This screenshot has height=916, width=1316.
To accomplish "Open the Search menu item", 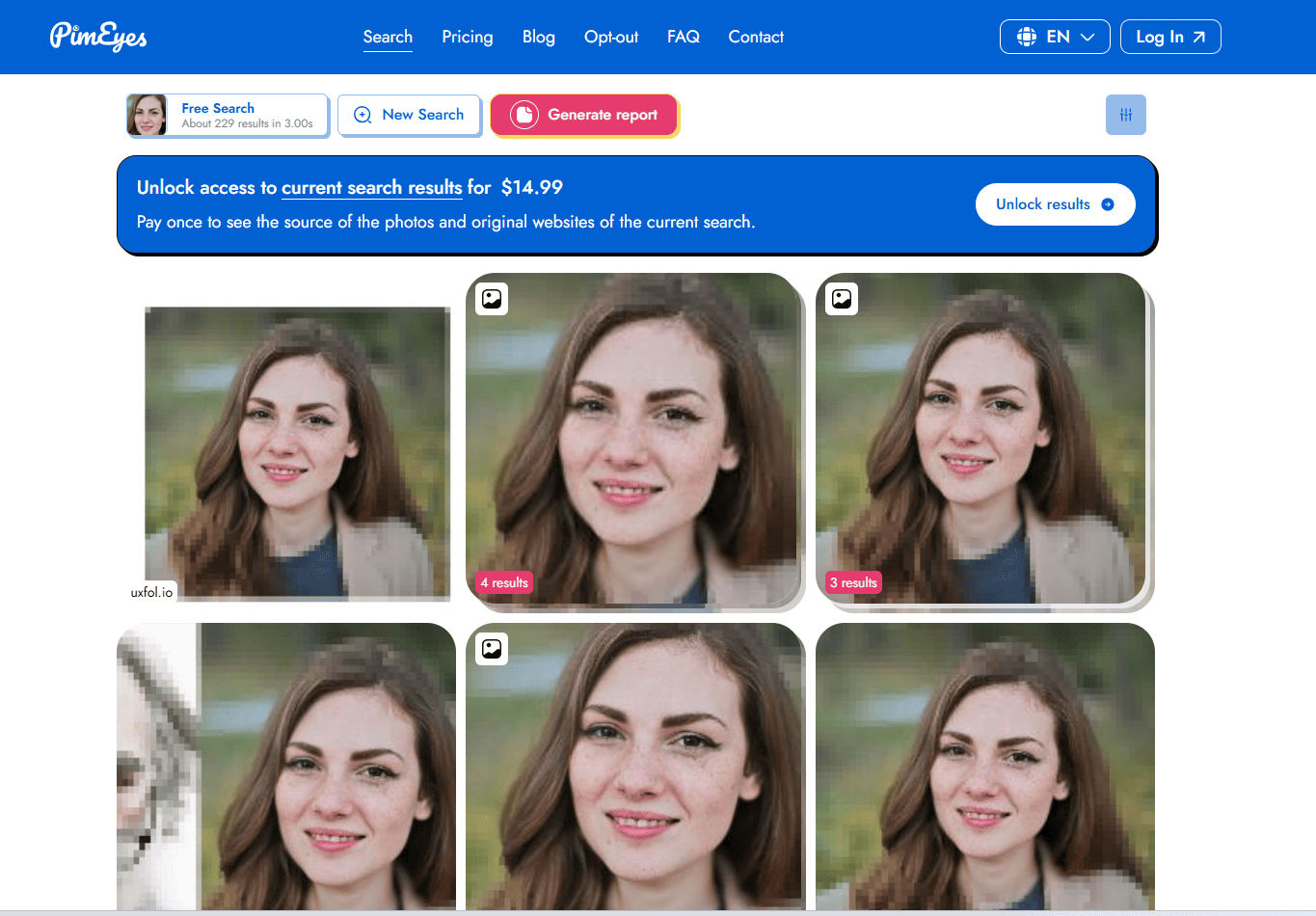I will [x=388, y=37].
